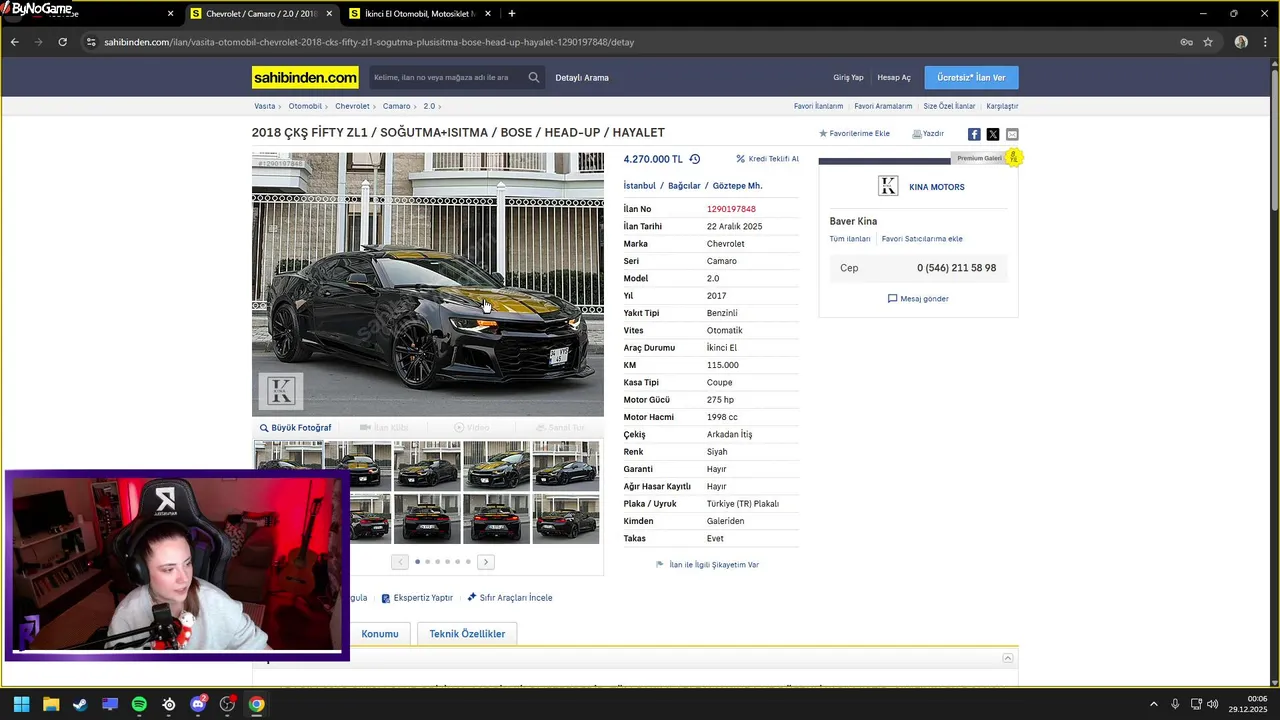Click the Premium Galeri badge icon
1280x720 pixels.
[x=1013, y=157]
